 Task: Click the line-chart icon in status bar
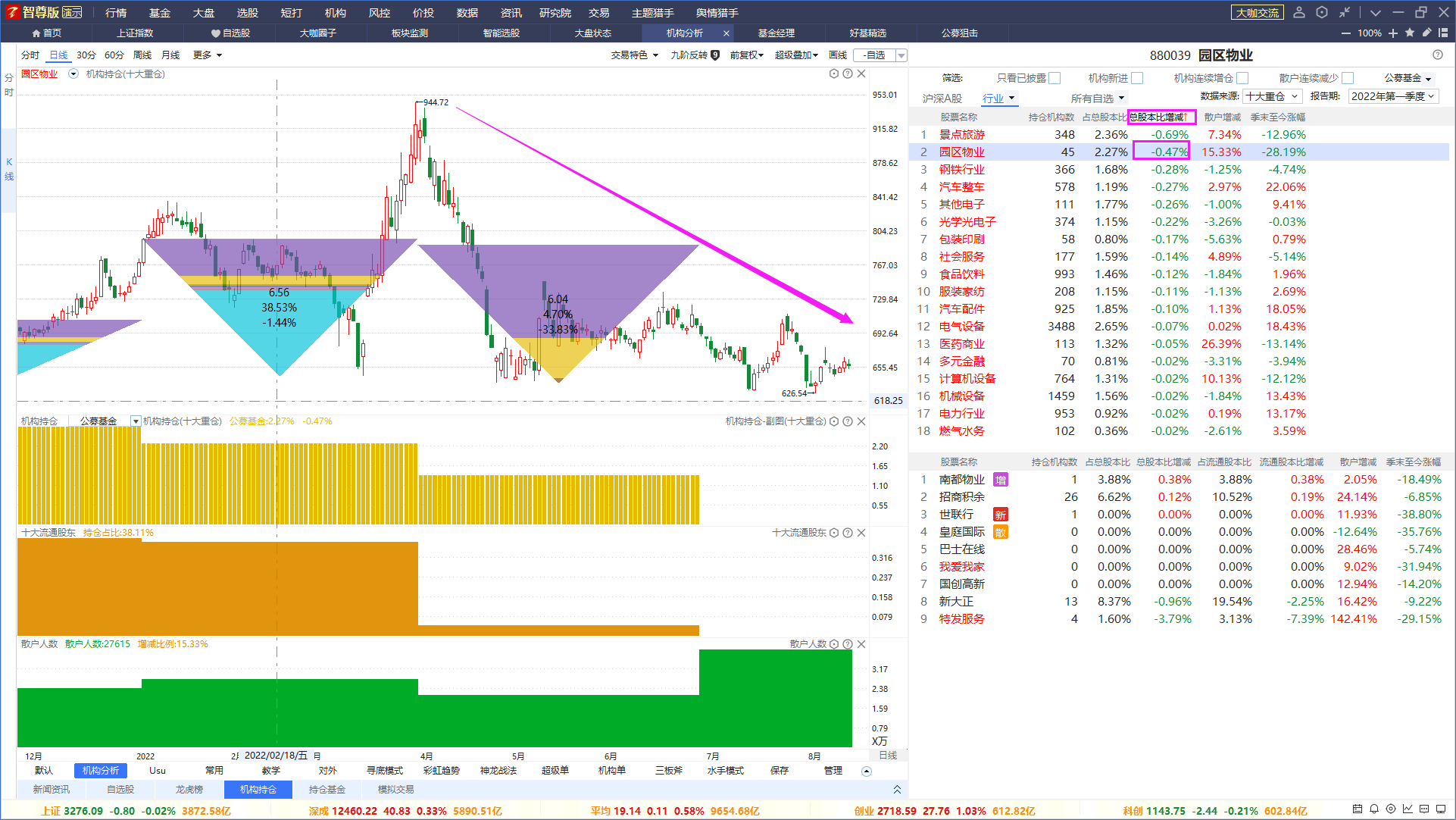coord(1408,809)
